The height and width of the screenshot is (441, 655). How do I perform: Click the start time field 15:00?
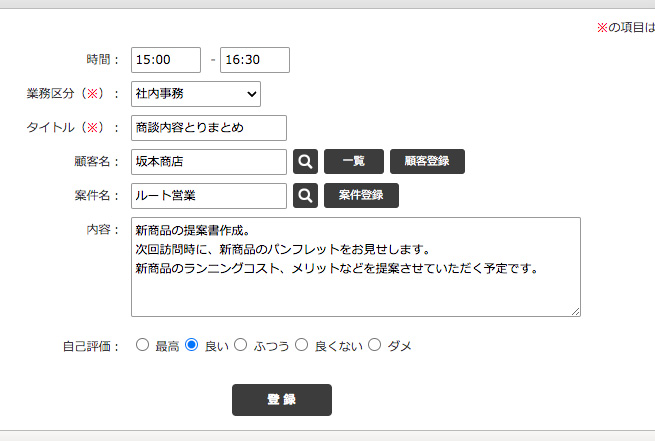[166, 60]
